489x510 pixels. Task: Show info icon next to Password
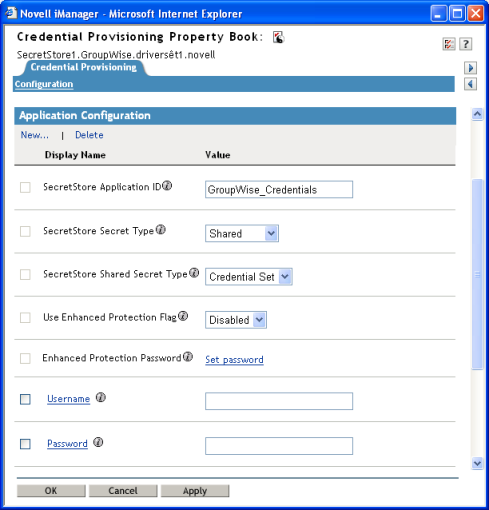(x=98, y=442)
